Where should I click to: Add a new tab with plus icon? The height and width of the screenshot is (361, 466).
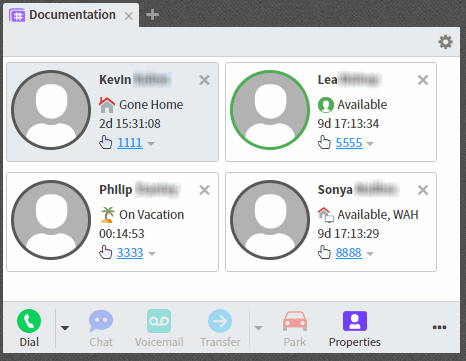click(x=152, y=15)
